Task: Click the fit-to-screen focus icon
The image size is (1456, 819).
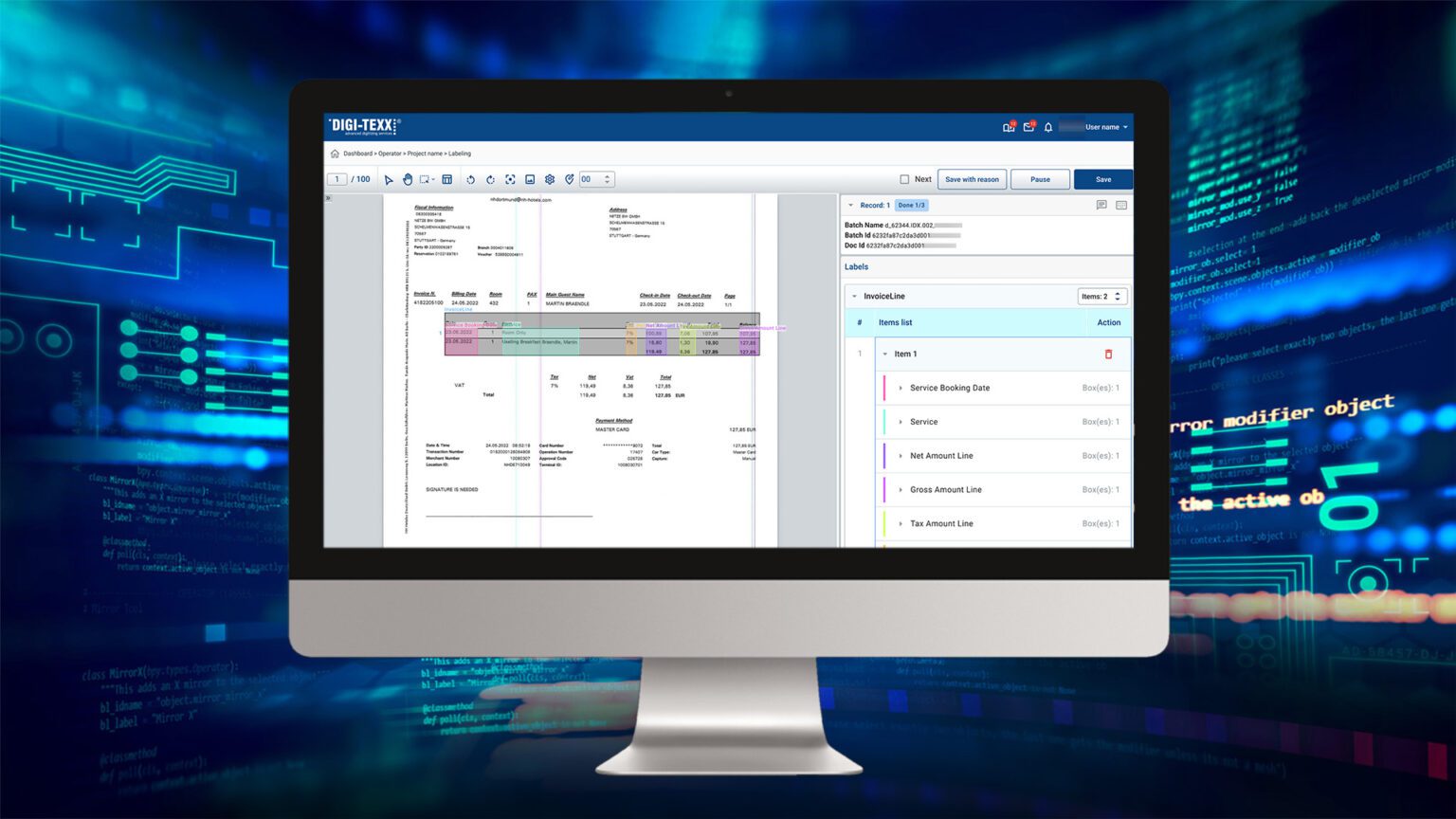Action: 510,179
